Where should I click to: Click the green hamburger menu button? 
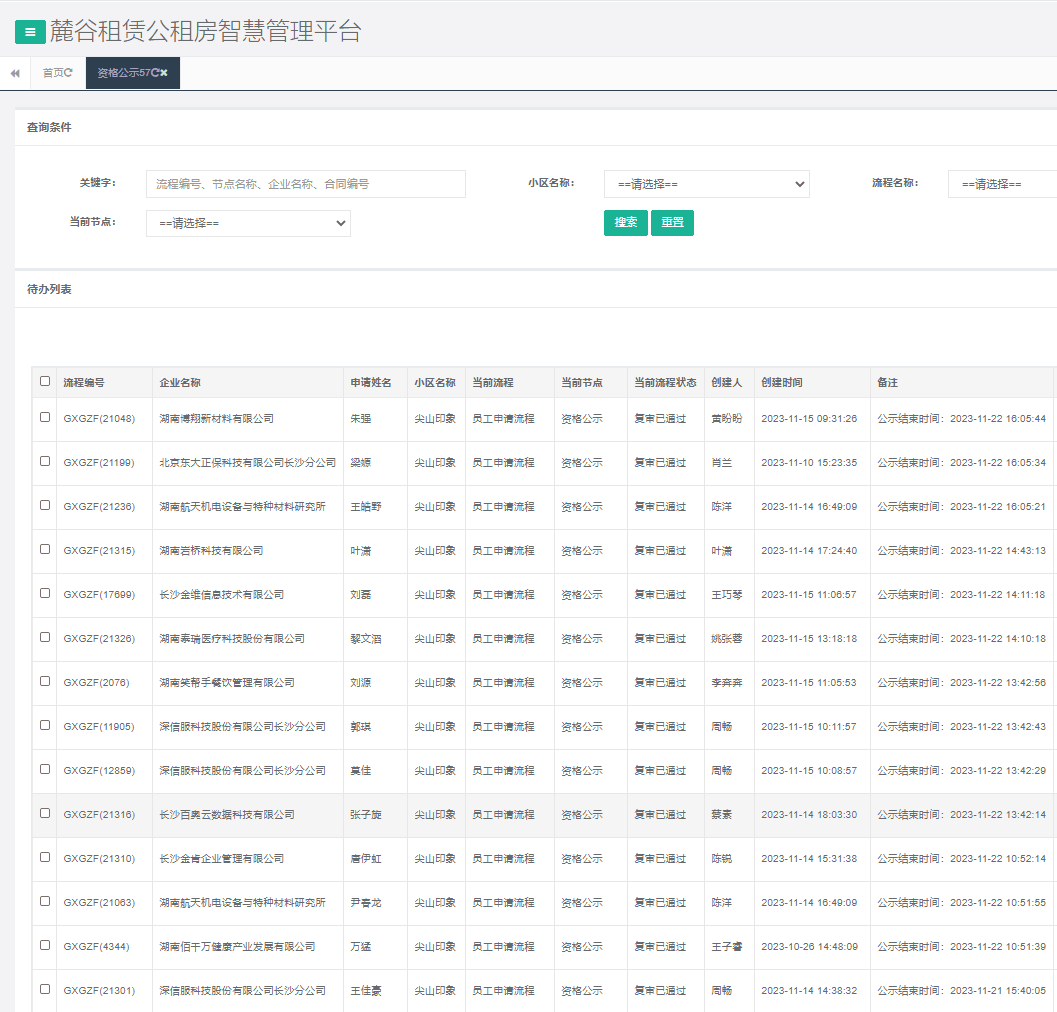tap(30, 32)
